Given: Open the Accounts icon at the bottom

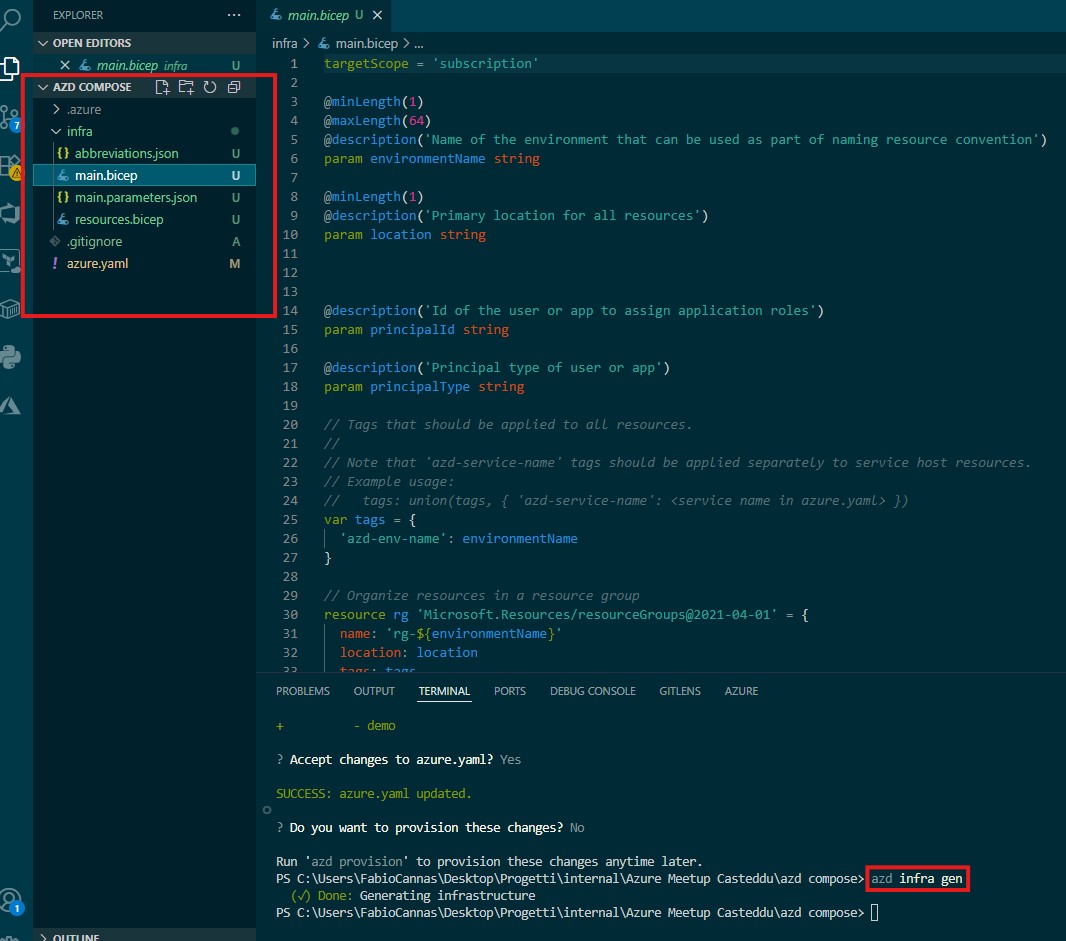Looking at the screenshot, I should [13, 899].
